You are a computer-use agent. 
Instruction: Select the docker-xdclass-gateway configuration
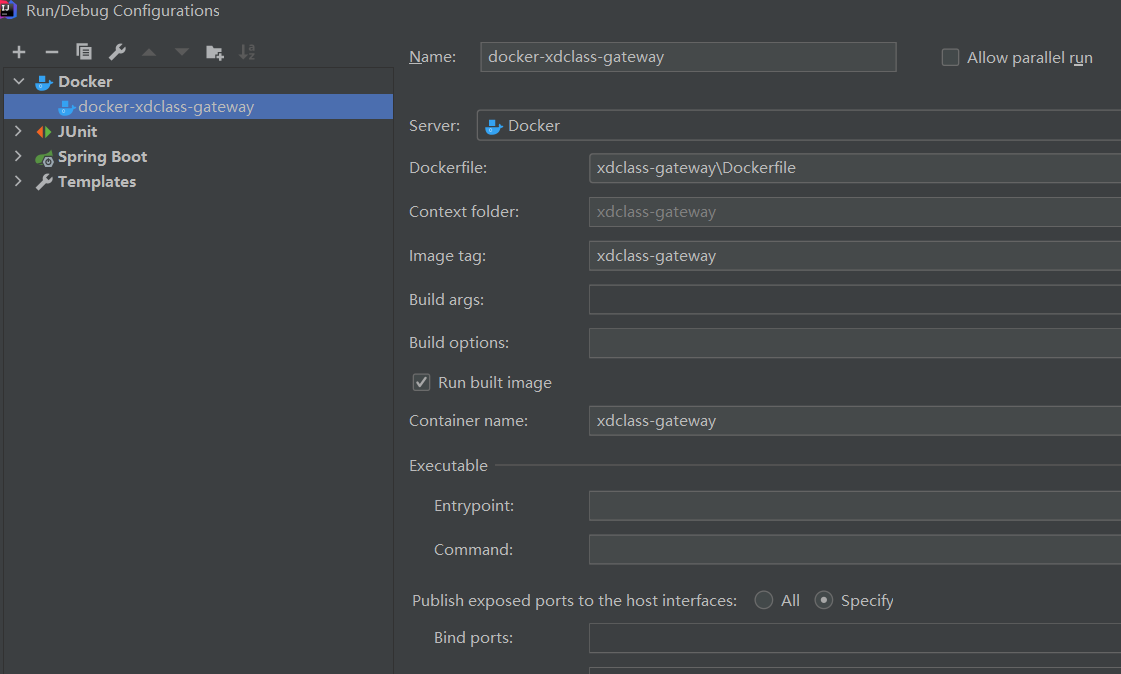[x=166, y=107]
